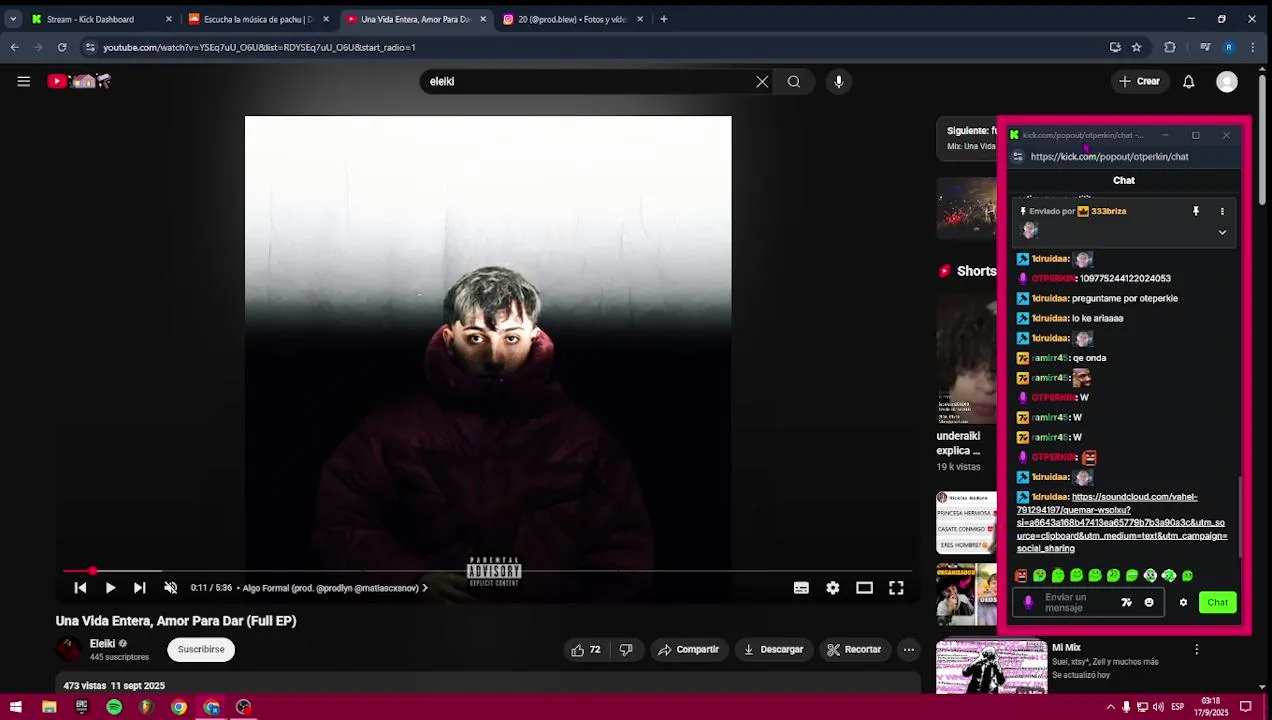This screenshot has width=1272, height=720.
Task: Open YouTube notifications bell
Action: pyautogui.click(x=1189, y=82)
